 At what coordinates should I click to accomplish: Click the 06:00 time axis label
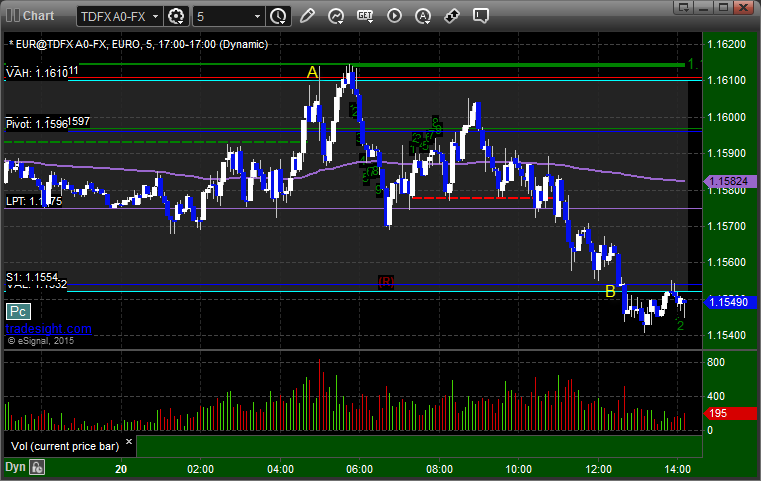(360, 469)
